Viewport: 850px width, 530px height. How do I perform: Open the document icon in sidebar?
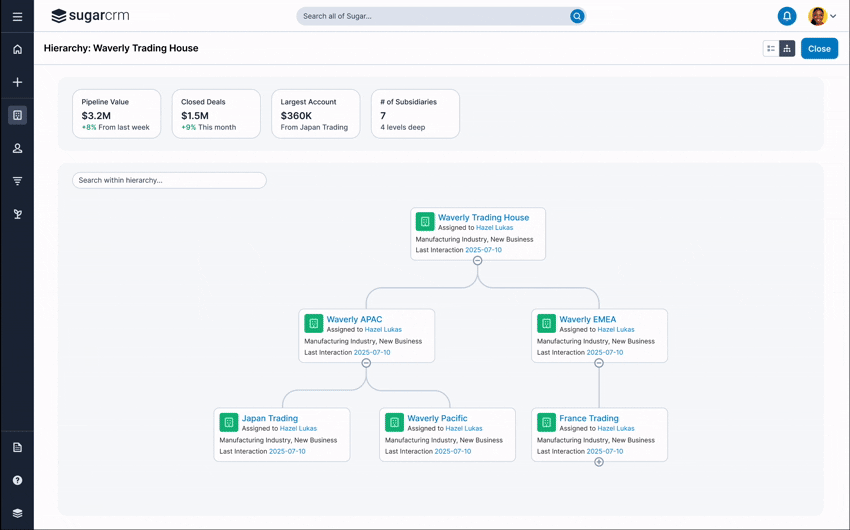click(x=17, y=447)
